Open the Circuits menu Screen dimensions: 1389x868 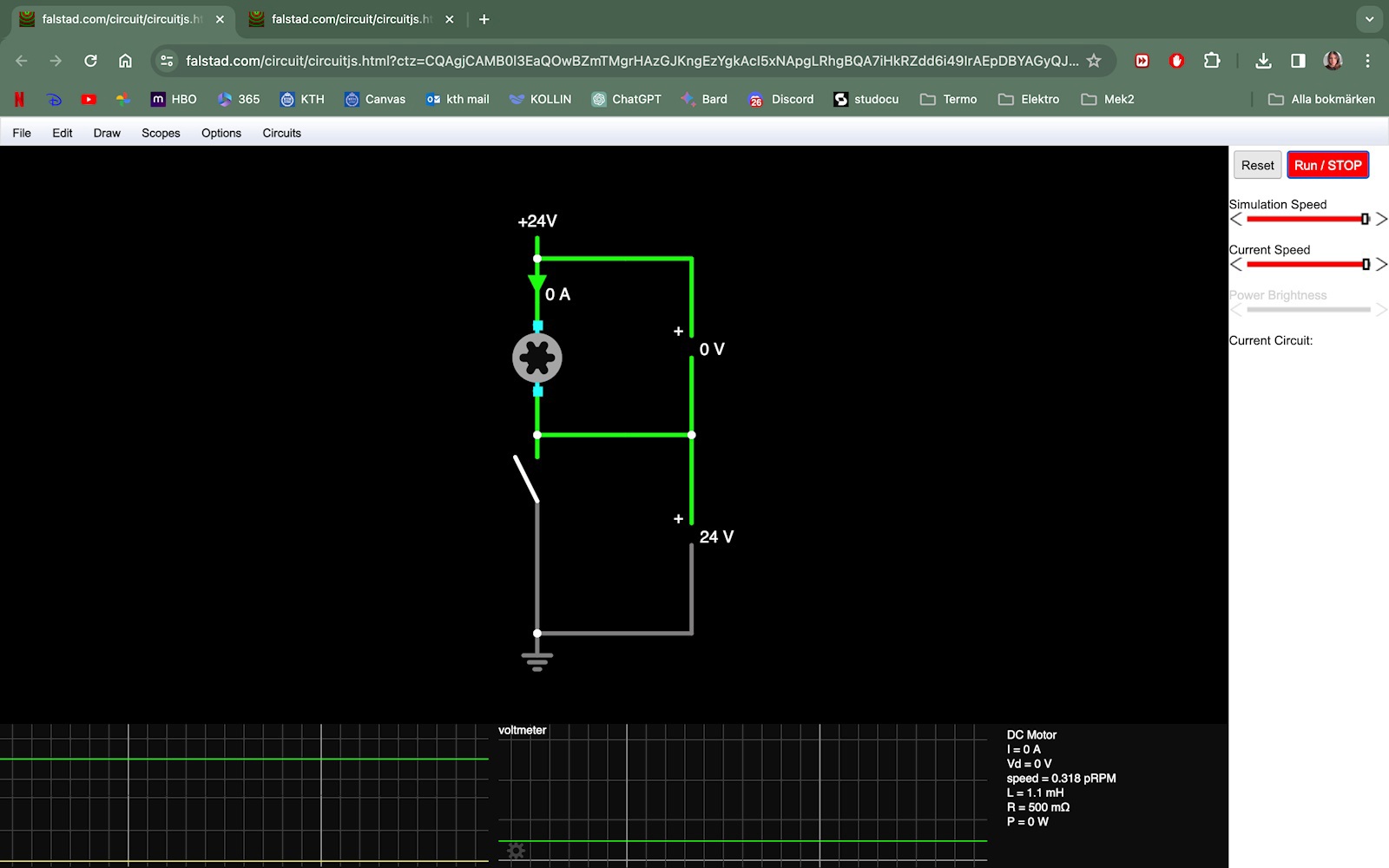pyautogui.click(x=281, y=133)
